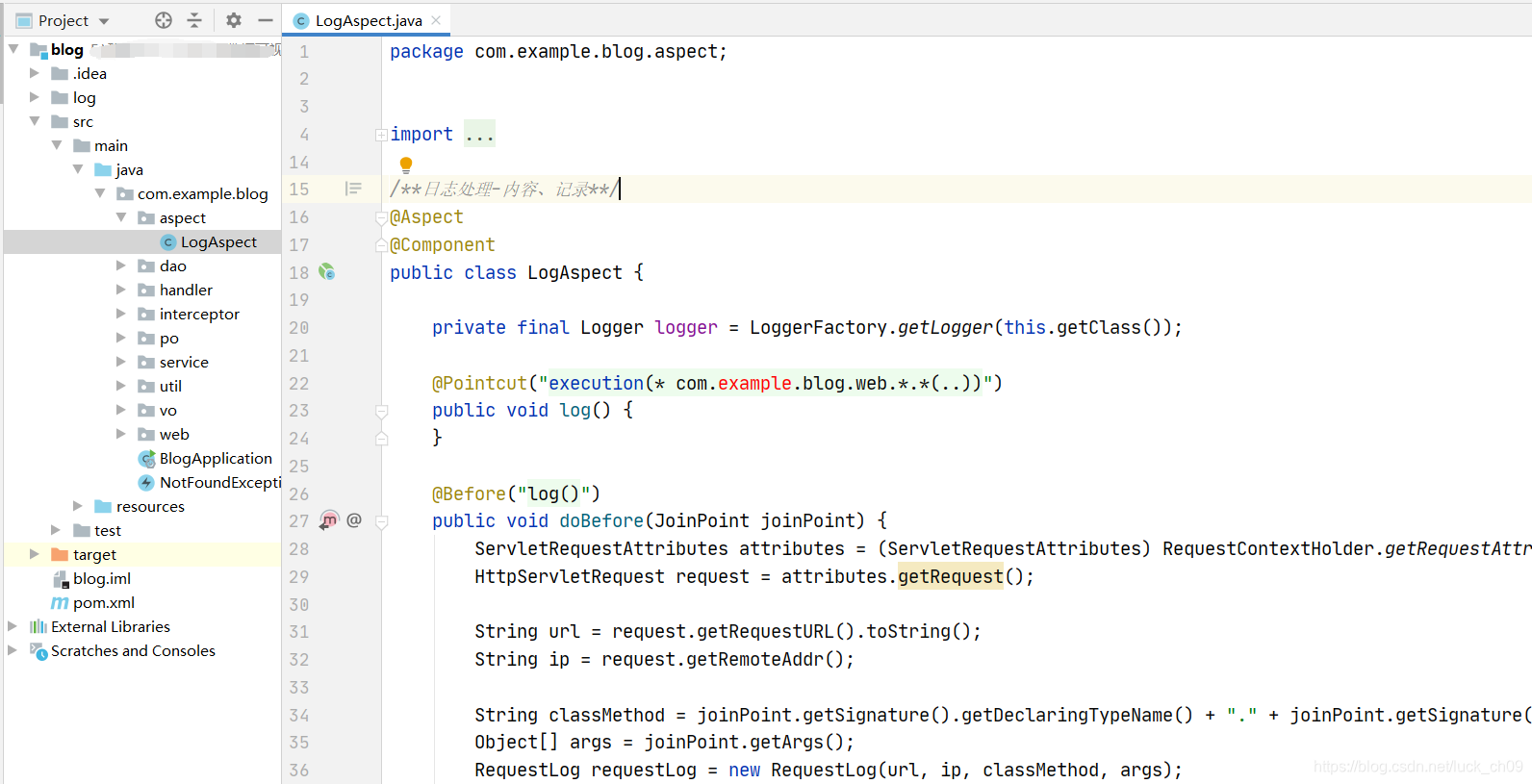This screenshot has height=784, width=1532.
Task: Click the BlogApplication Spring class icon
Action: (147, 459)
